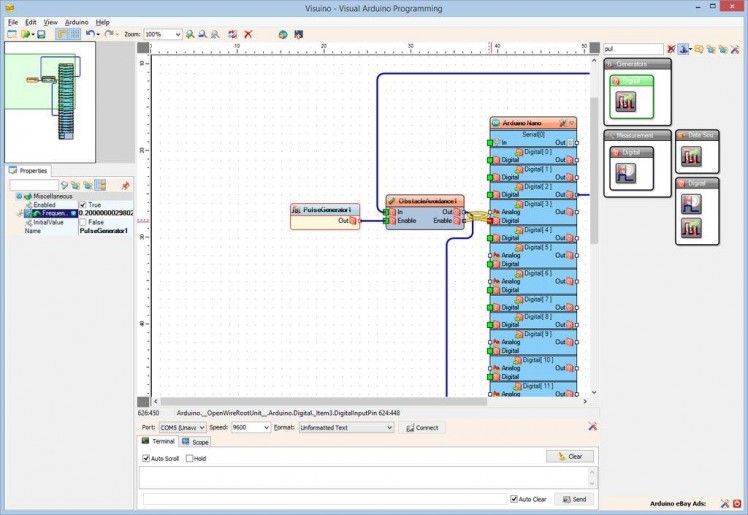Click the Zoom In magnifier icon
This screenshot has height=515, width=748.
[x=190, y=34]
